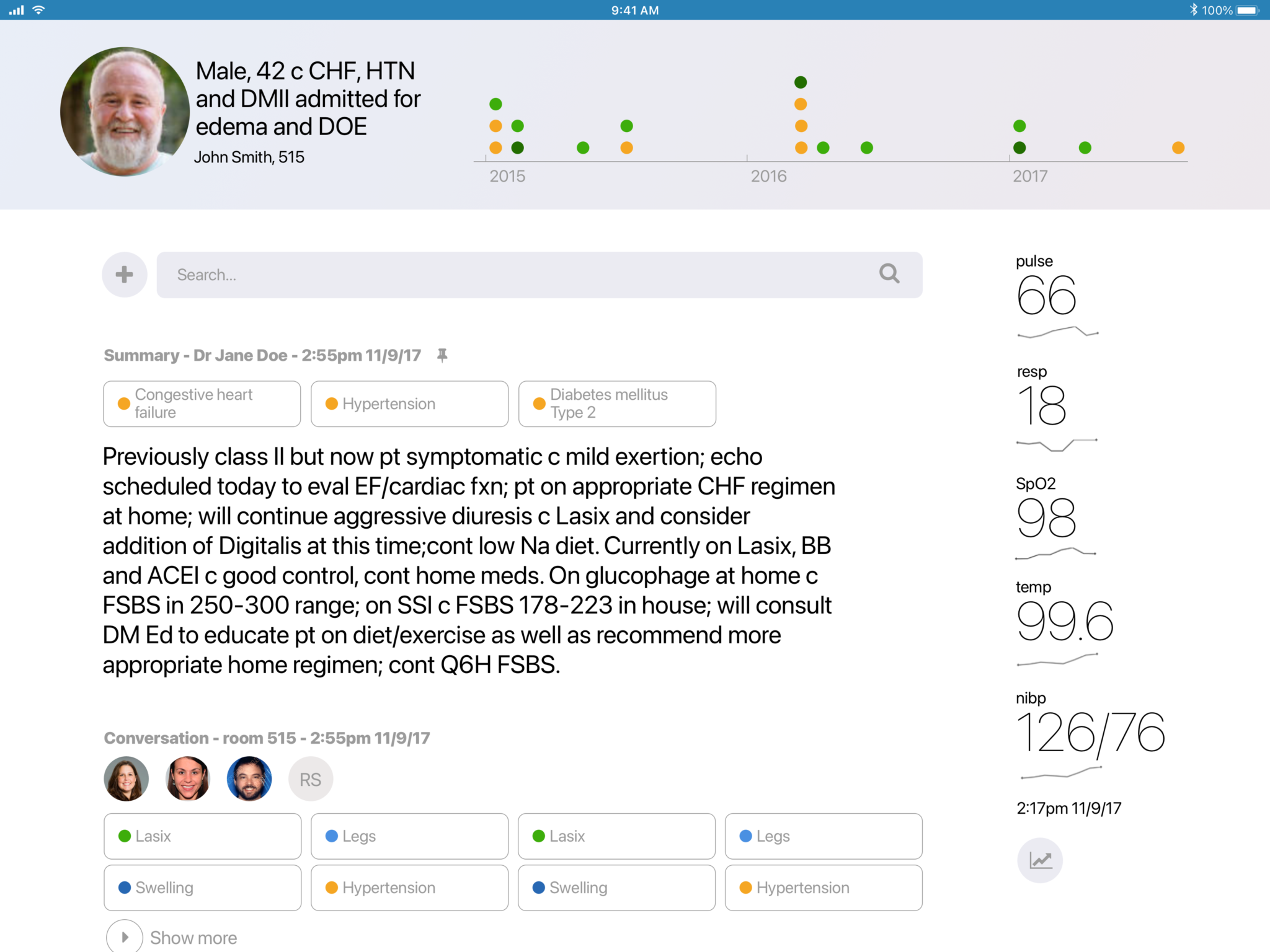Click the first Swelling conversation tag

[202, 888]
